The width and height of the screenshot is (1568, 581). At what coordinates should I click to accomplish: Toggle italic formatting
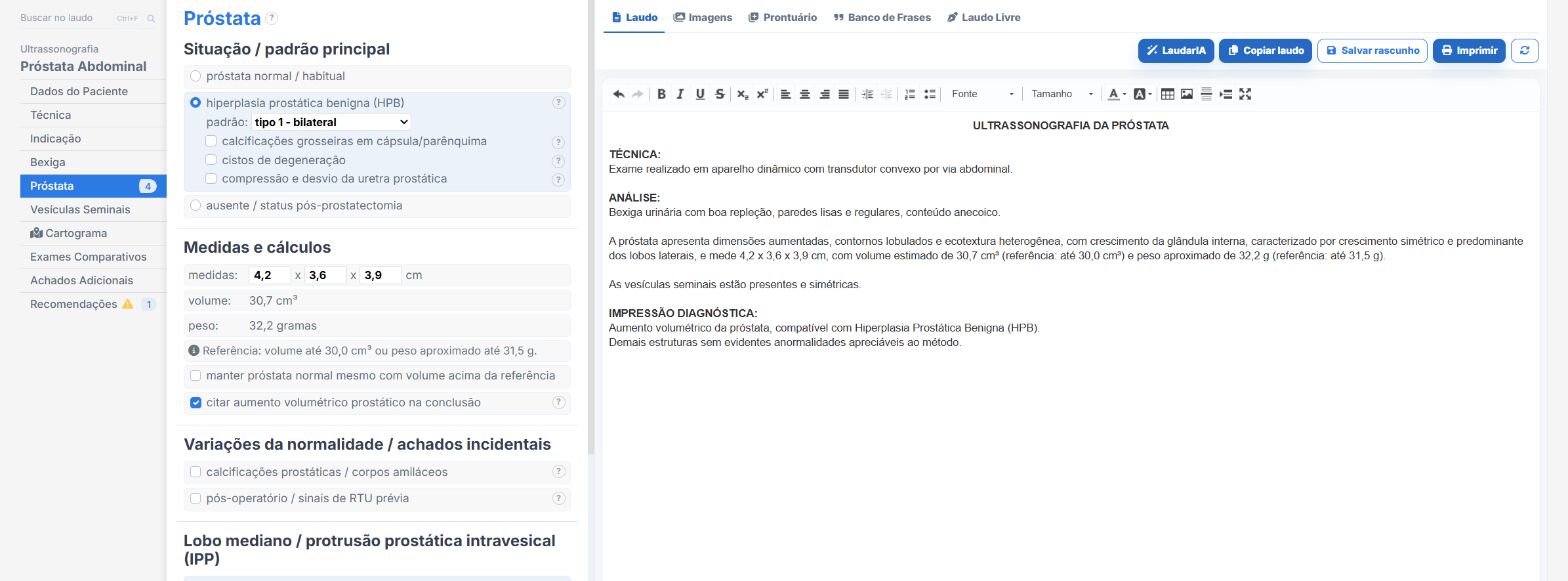click(x=680, y=94)
